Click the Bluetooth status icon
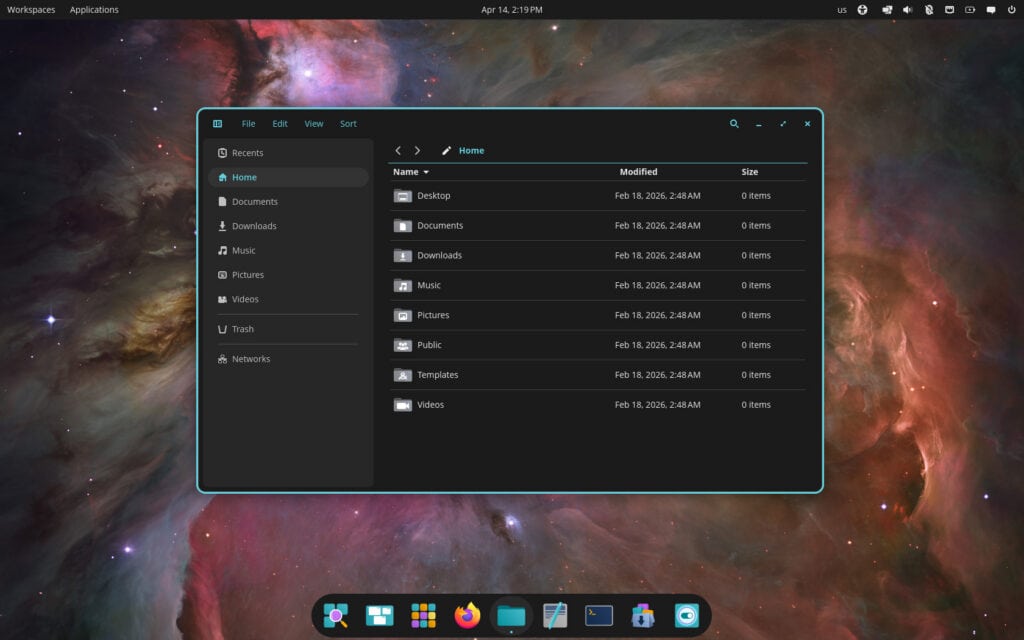 click(930, 10)
